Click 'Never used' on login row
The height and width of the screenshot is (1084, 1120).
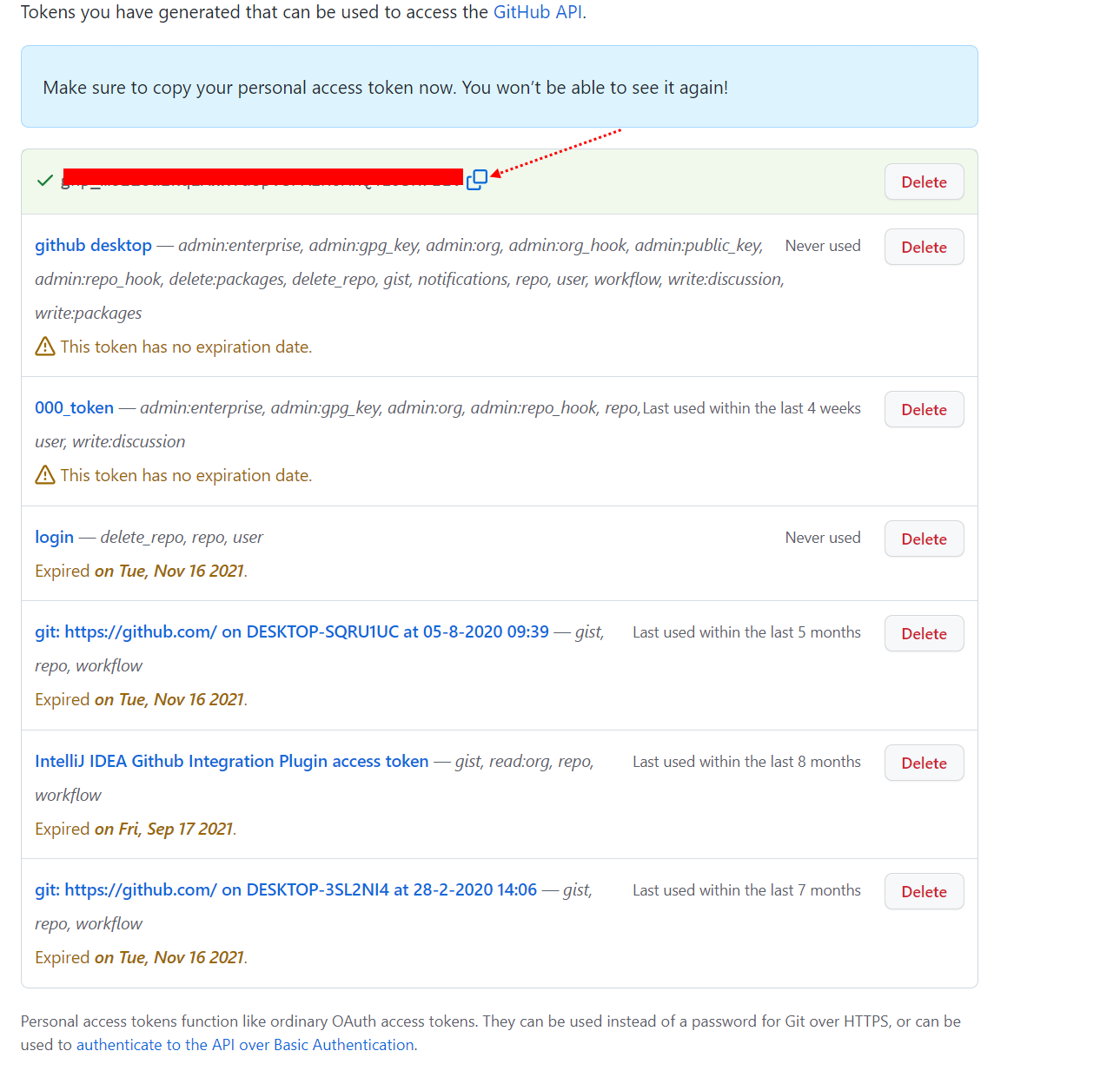pos(823,538)
